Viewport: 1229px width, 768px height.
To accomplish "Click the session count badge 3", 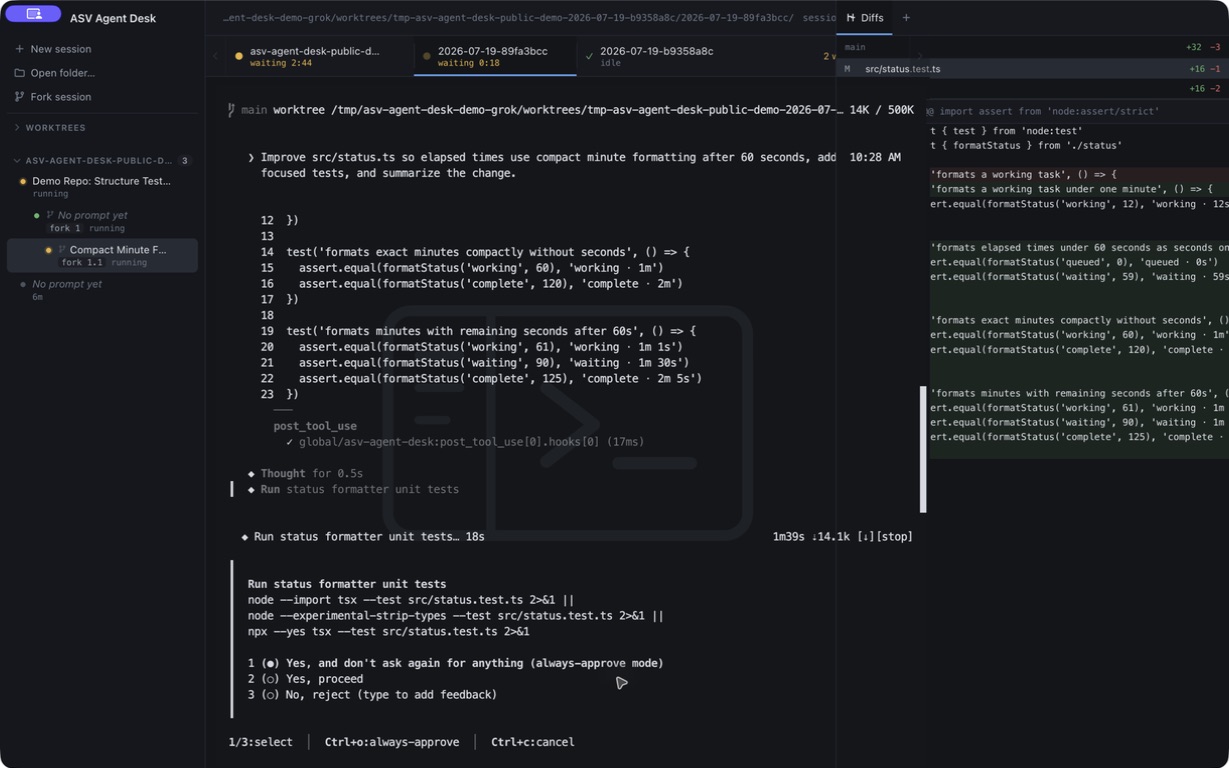I will click(184, 160).
